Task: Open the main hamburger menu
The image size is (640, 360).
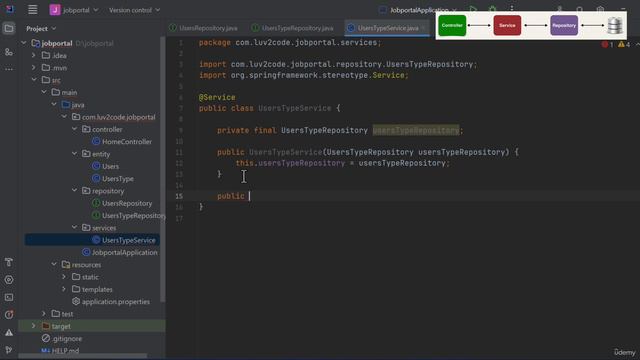Action: pyautogui.click(x=33, y=9)
